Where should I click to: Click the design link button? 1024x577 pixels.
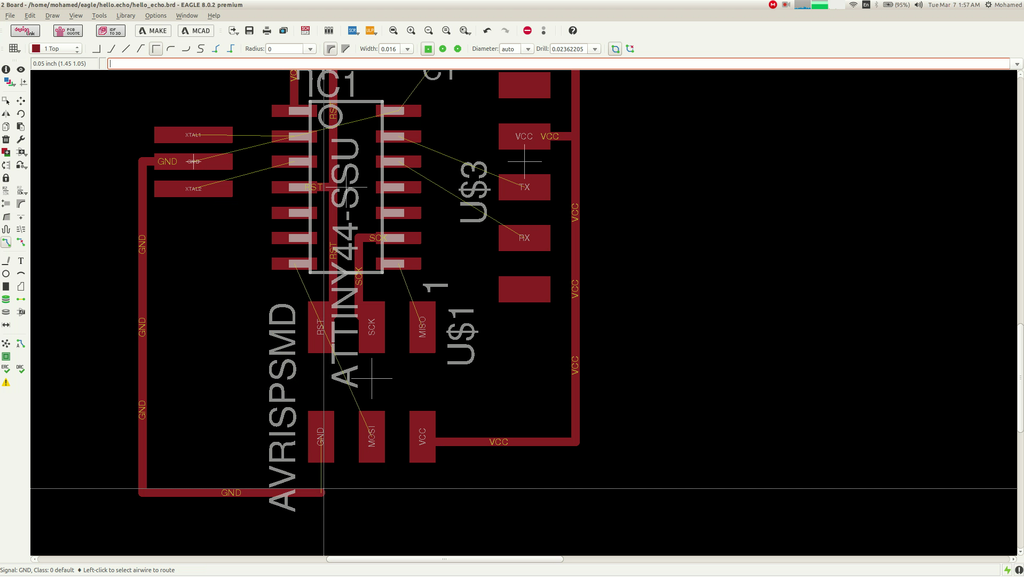[x=25, y=31]
